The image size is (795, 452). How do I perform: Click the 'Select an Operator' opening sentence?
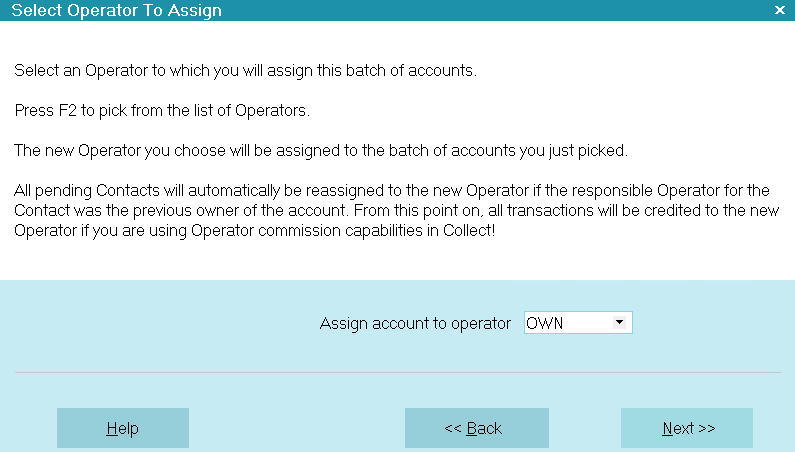tap(245, 71)
